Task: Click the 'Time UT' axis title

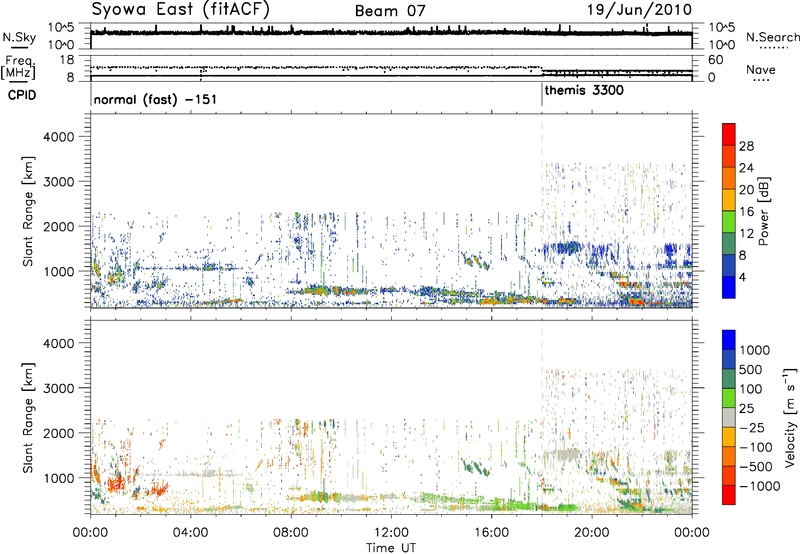Action: 391,548
